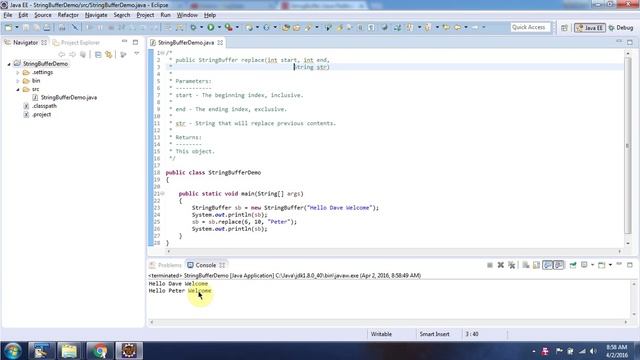Select the Java EE perspective button
Image resolution: width=640 pixels, height=360 pixels.
[589, 28]
